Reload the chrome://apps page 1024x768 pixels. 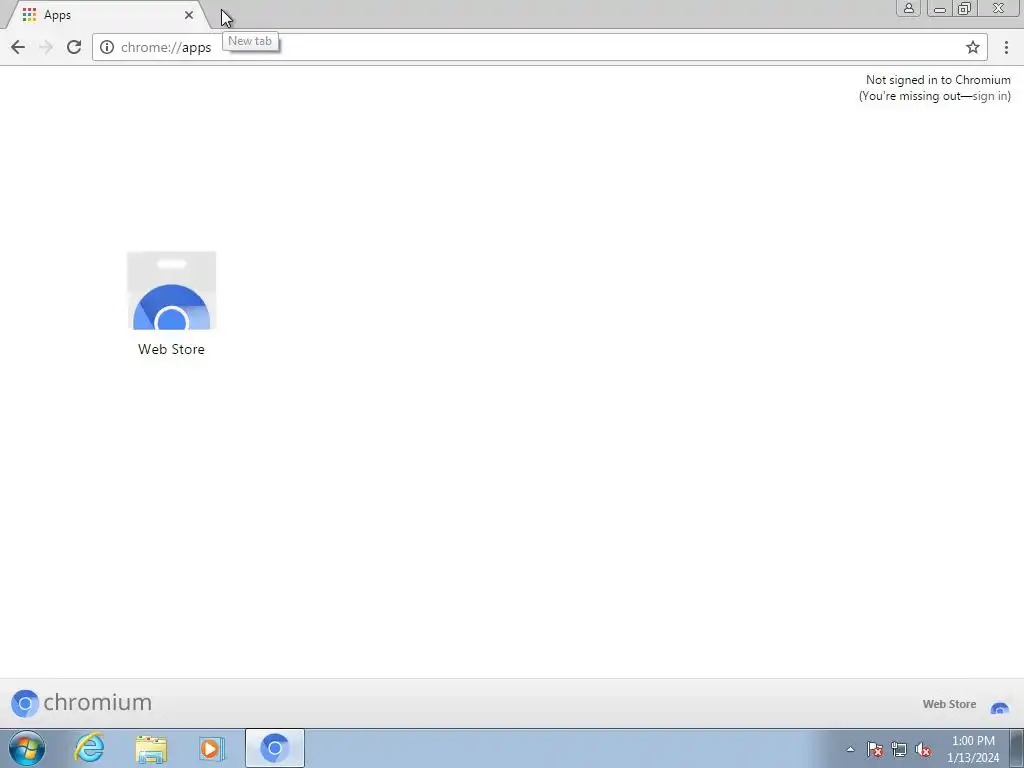(x=74, y=47)
